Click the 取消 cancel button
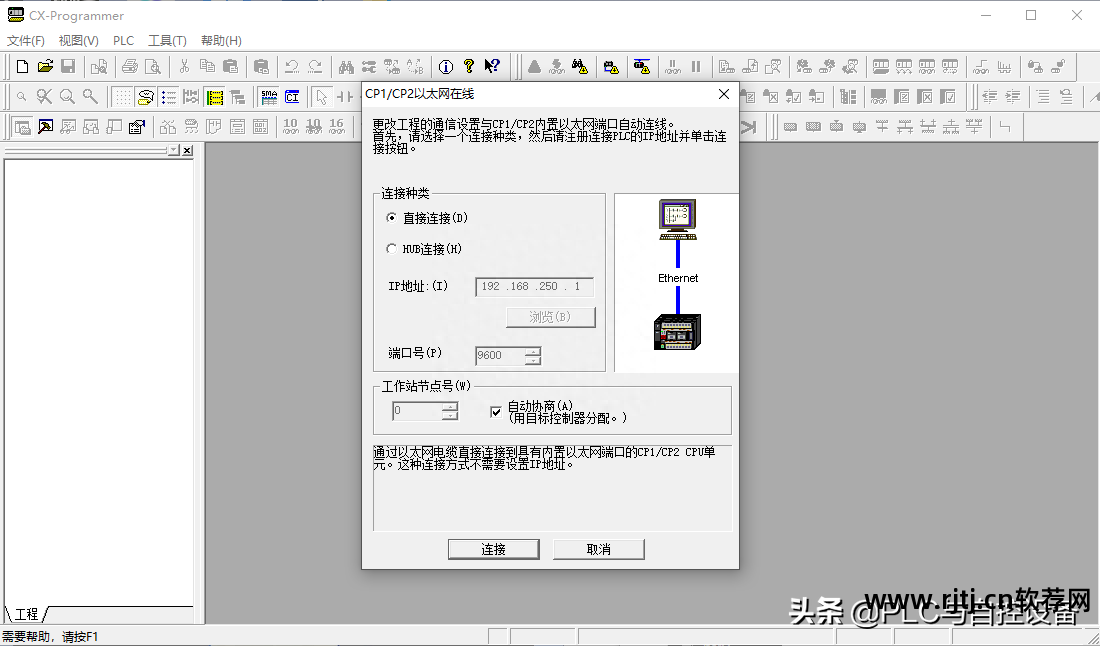 [598, 549]
